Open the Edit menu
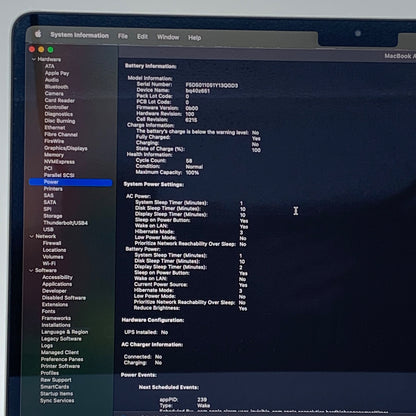 pos(142,37)
